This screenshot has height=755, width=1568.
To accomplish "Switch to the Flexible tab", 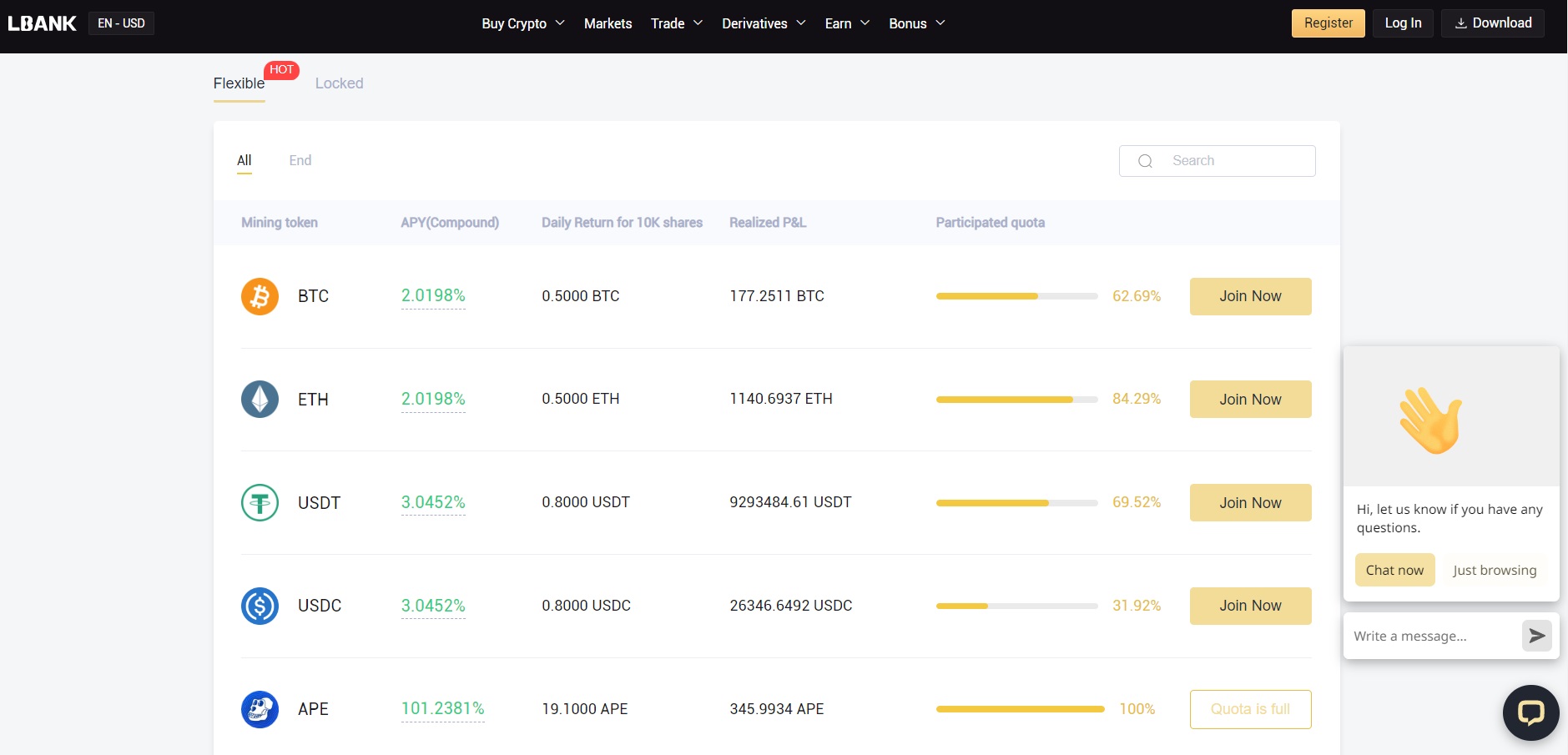I will tap(239, 83).
